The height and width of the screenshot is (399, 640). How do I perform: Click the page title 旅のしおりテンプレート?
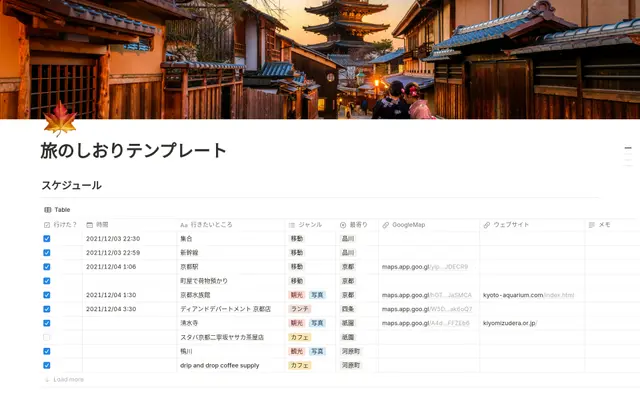click(x=133, y=151)
